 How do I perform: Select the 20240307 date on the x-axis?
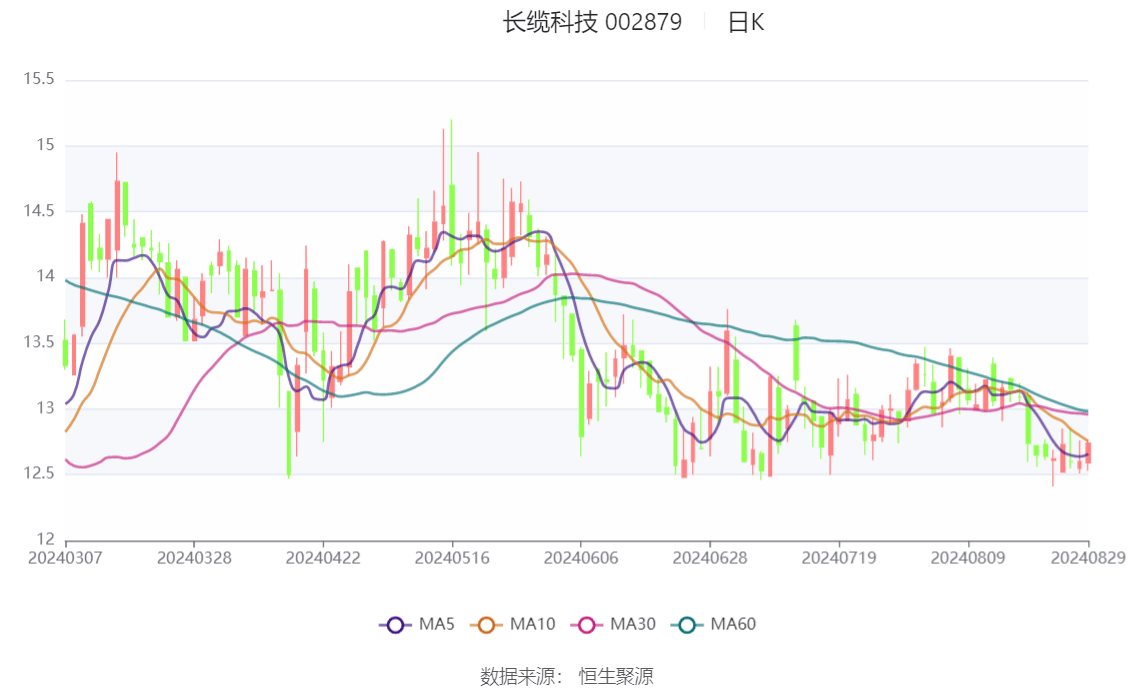tap(65, 557)
